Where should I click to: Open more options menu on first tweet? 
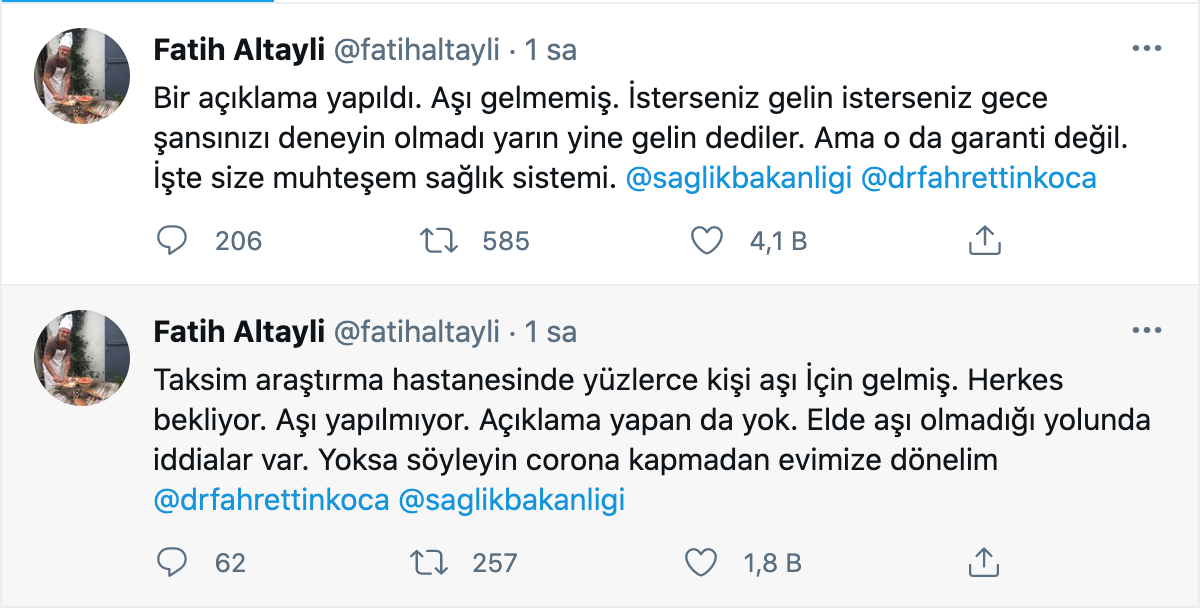tap(1146, 49)
